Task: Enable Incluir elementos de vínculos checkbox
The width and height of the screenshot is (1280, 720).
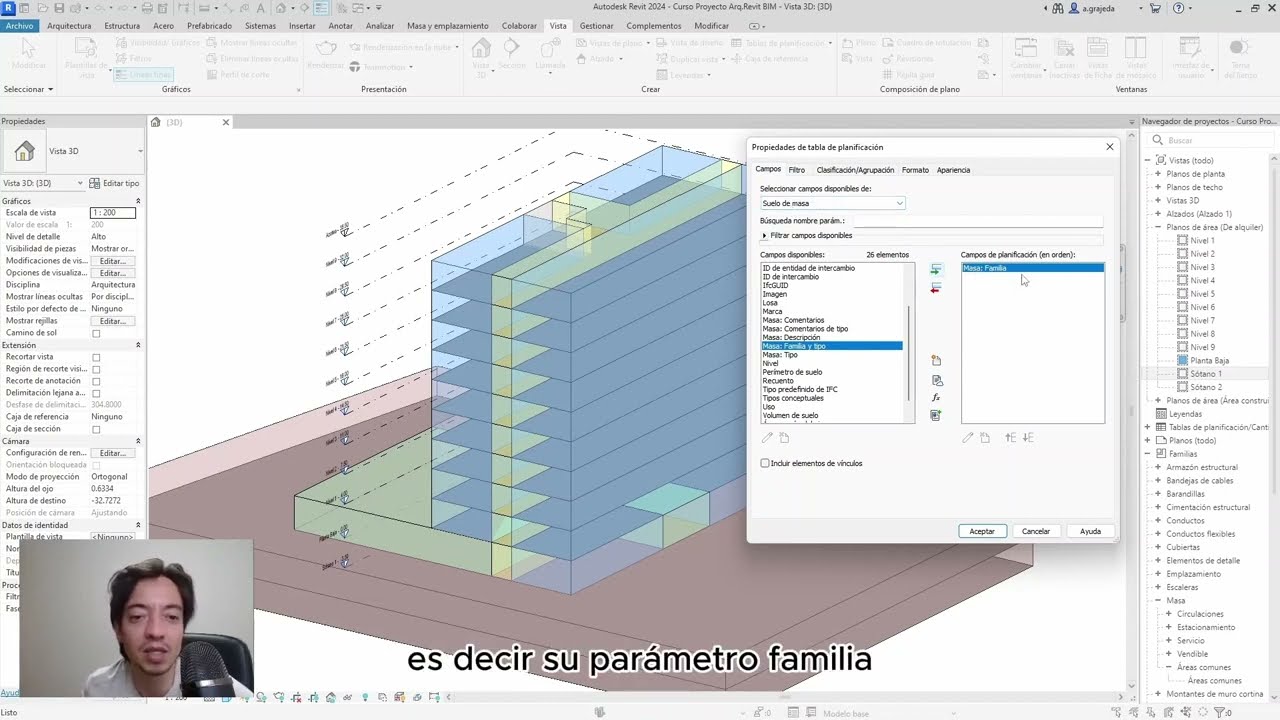Action: [765, 463]
